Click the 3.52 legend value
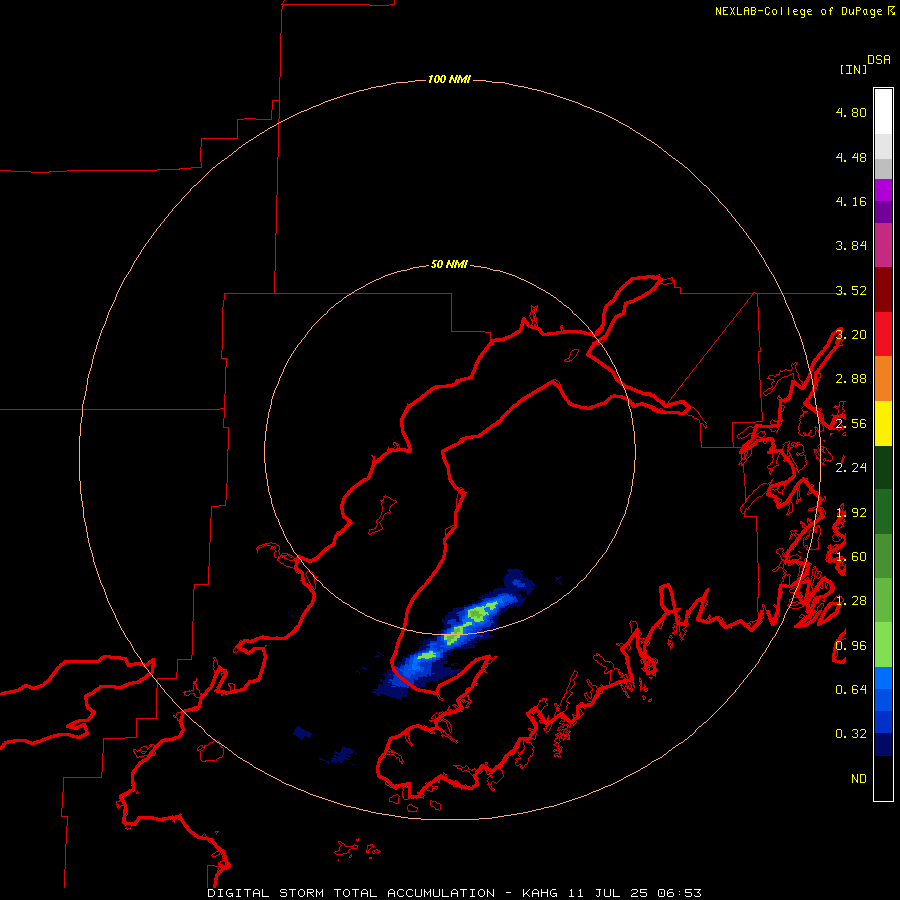900x900 pixels. pyautogui.click(x=851, y=290)
